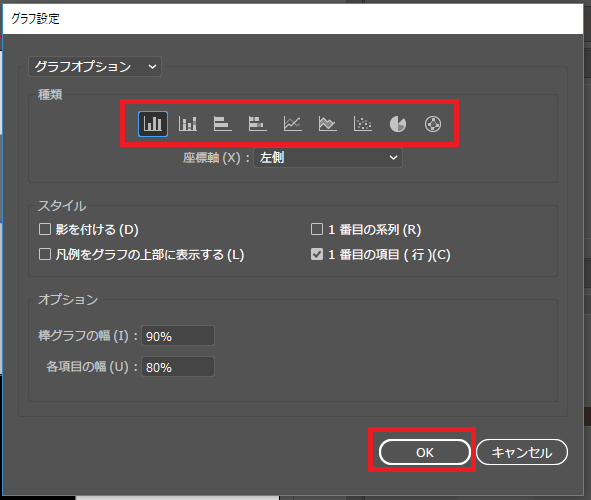Viewport: 591px width, 500px height.
Task: Select the column graph type icon
Action: (153, 124)
